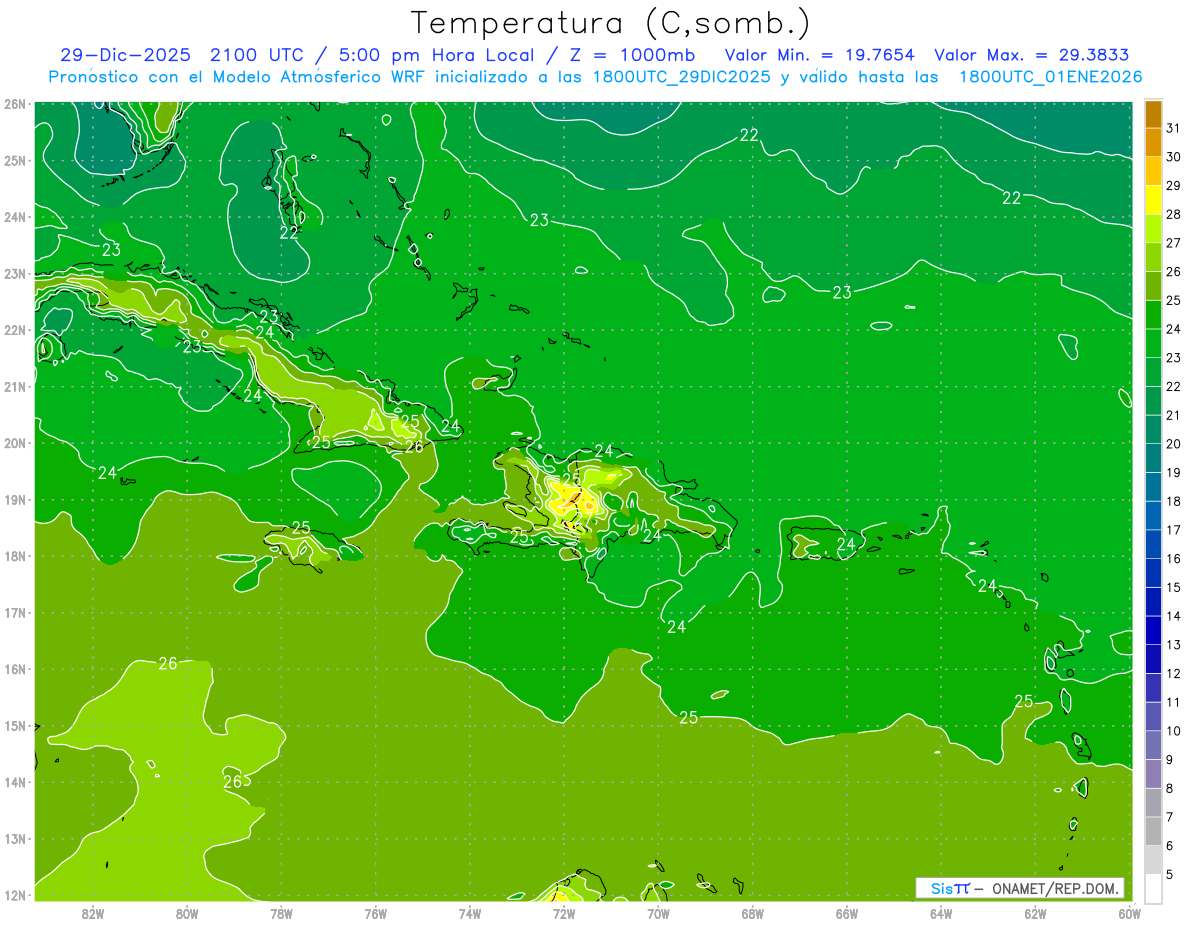Click '21' on the color scale

pyautogui.click(x=1174, y=415)
